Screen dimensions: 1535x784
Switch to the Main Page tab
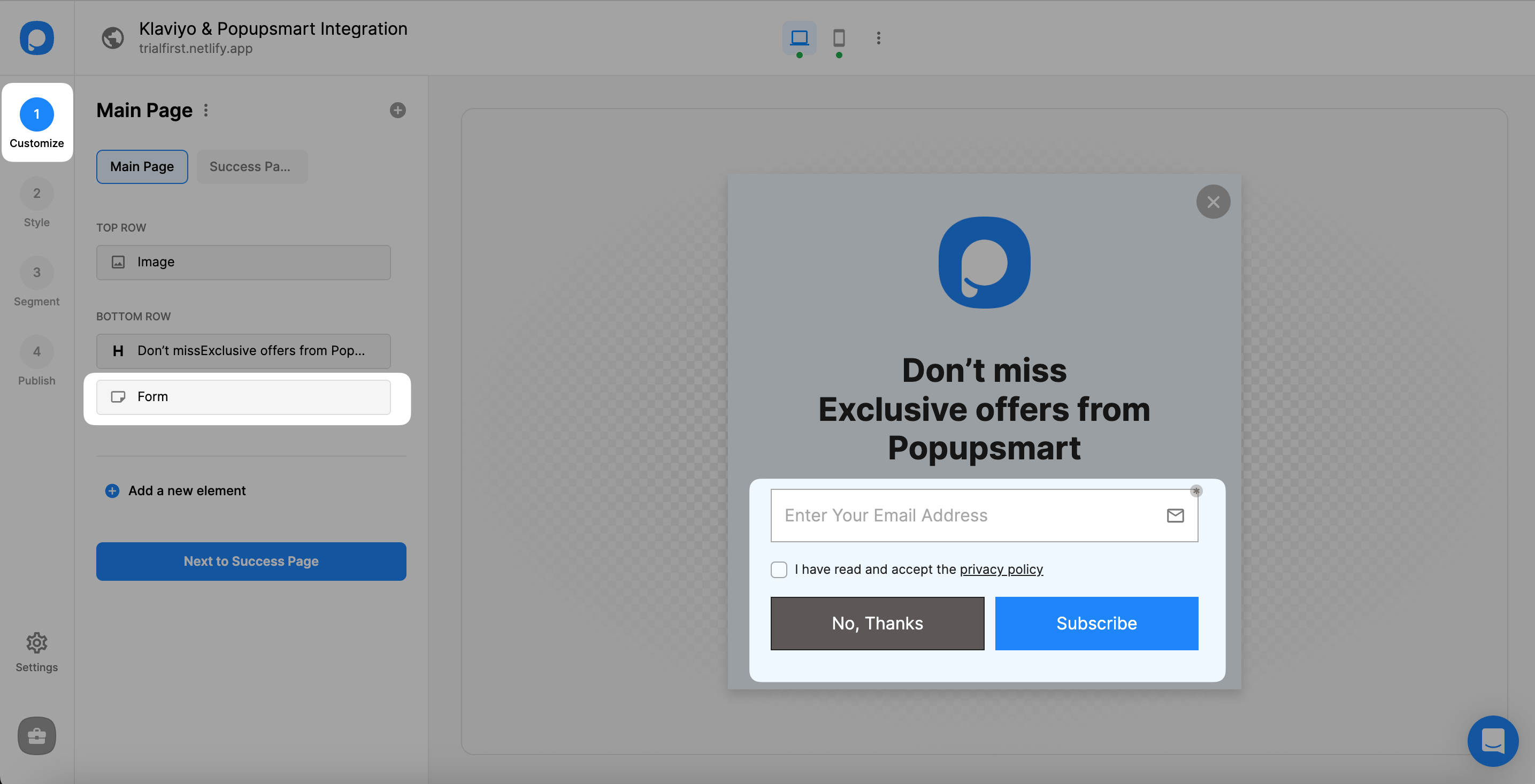tap(141, 166)
